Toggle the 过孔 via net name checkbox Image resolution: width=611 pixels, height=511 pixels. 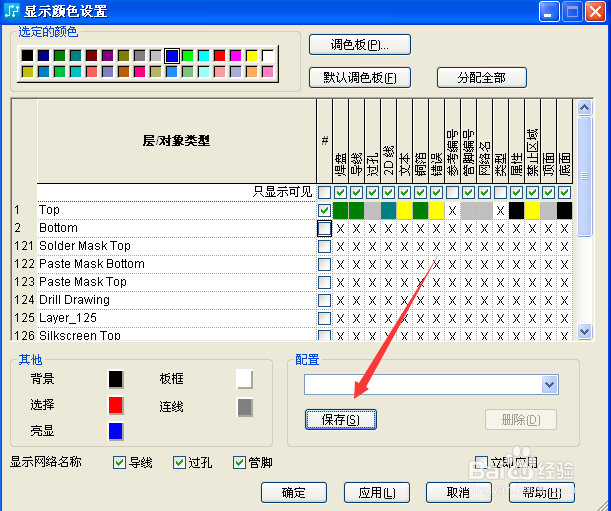pos(180,462)
